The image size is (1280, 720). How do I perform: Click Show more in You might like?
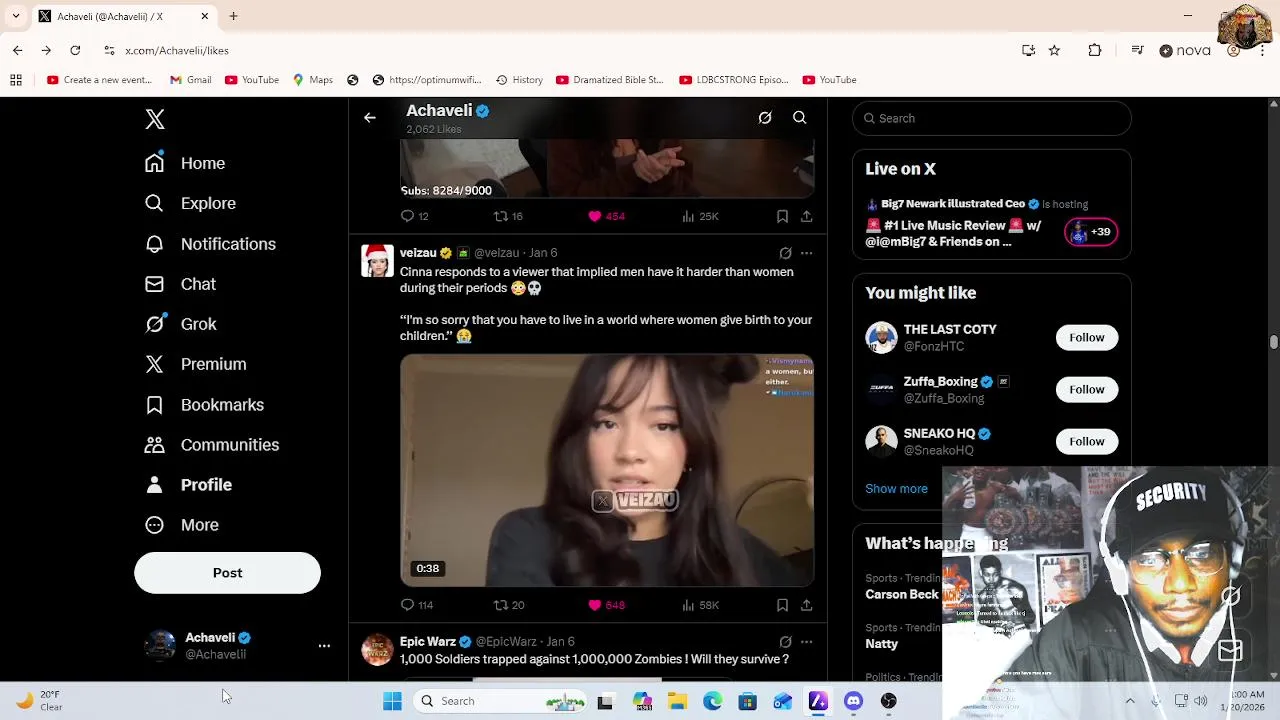pyautogui.click(x=896, y=489)
